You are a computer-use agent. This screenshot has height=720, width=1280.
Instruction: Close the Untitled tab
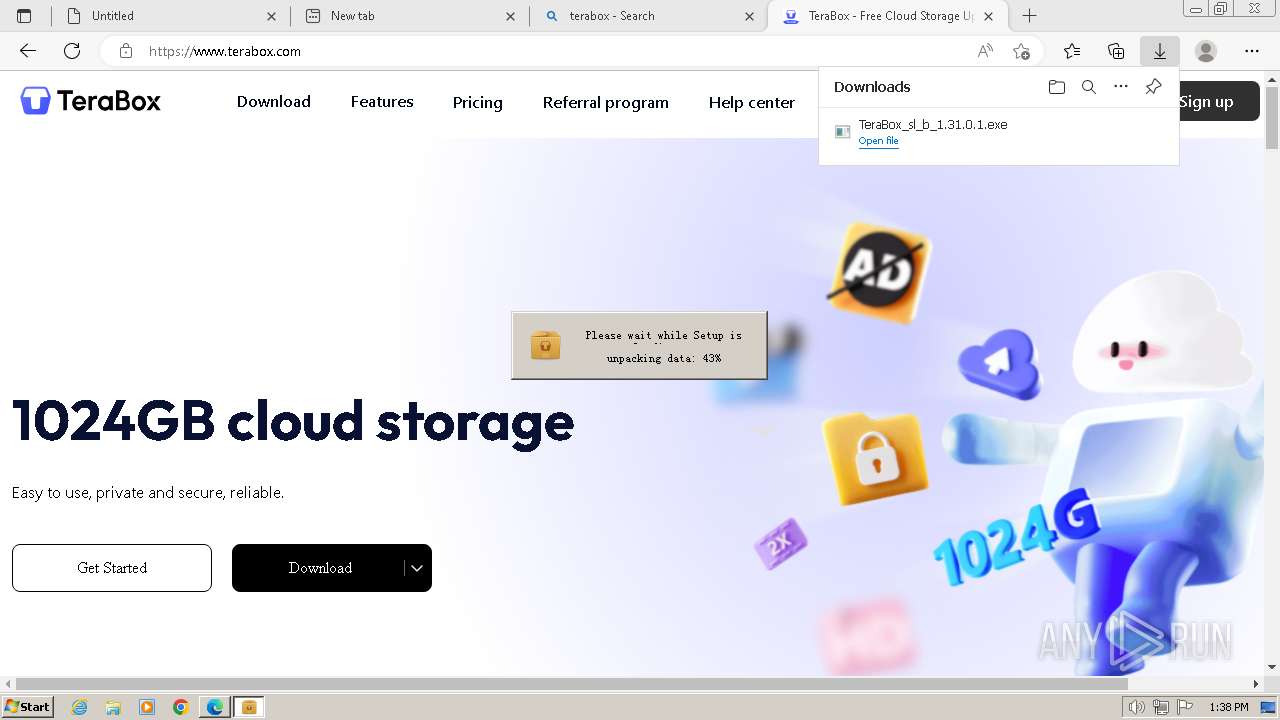point(272,16)
